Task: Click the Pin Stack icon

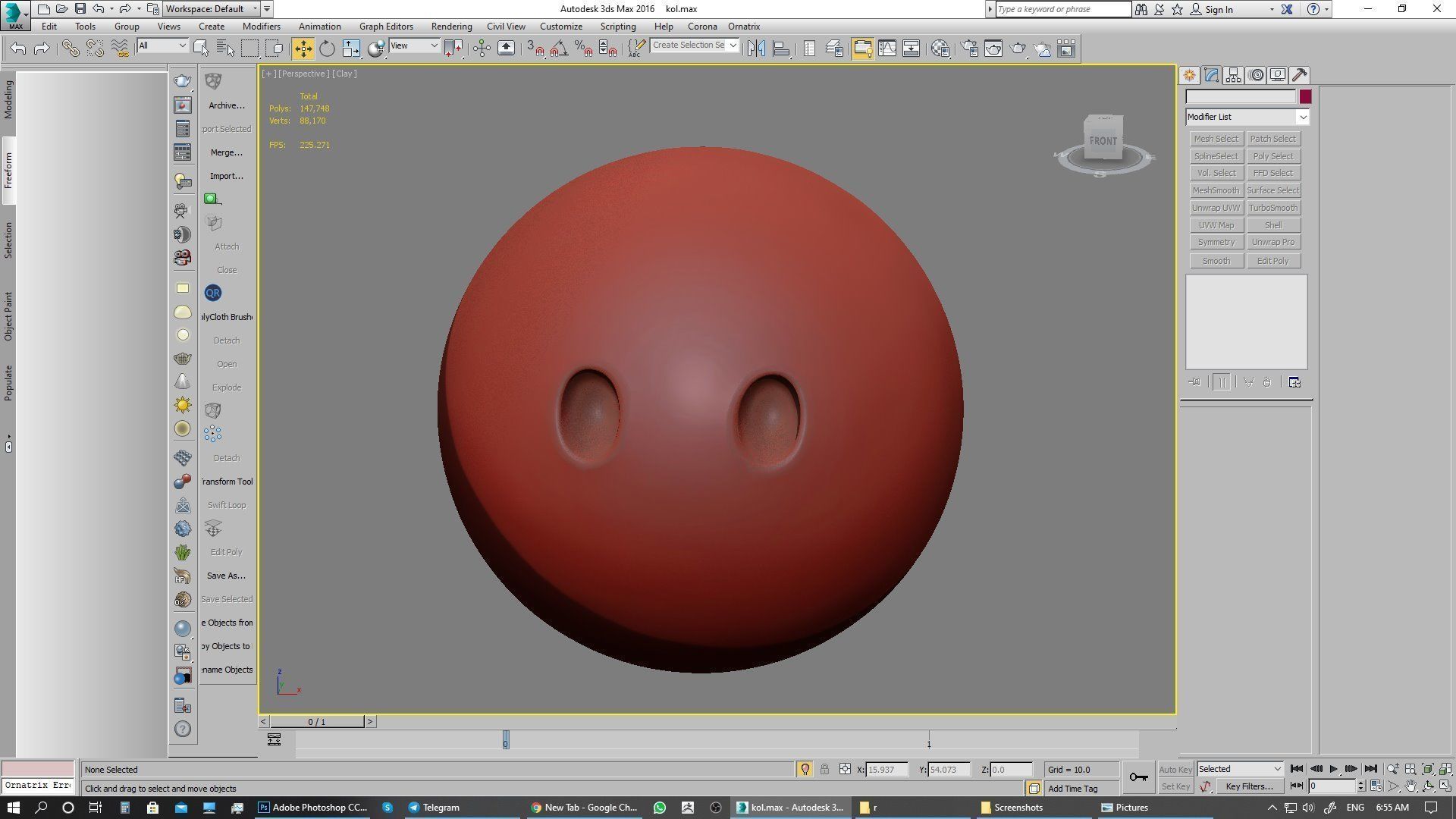Action: (x=1195, y=382)
